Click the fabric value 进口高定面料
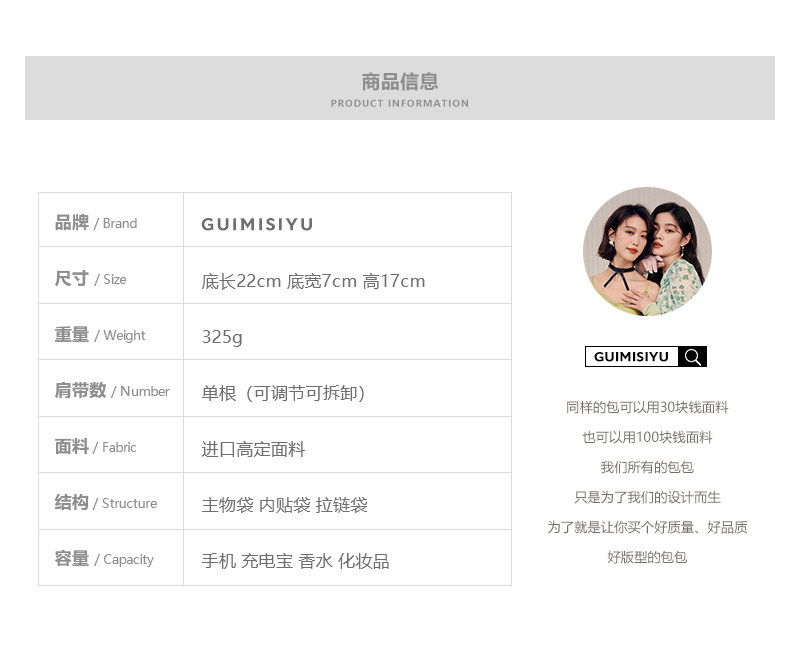800x647 pixels. point(253,449)
